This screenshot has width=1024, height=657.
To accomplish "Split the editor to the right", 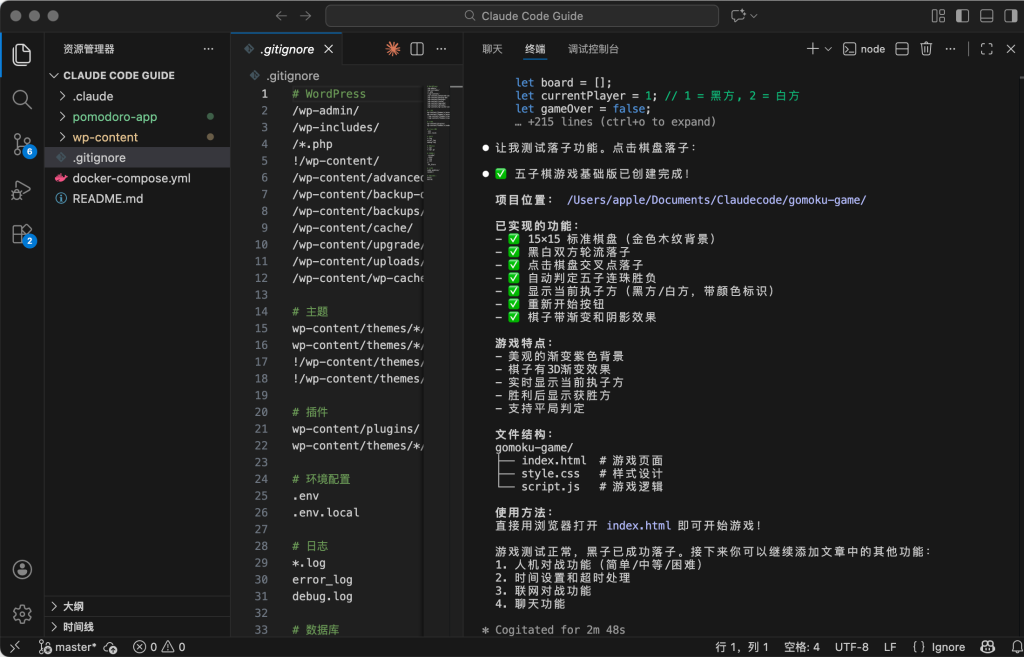I will click(417, 49).
